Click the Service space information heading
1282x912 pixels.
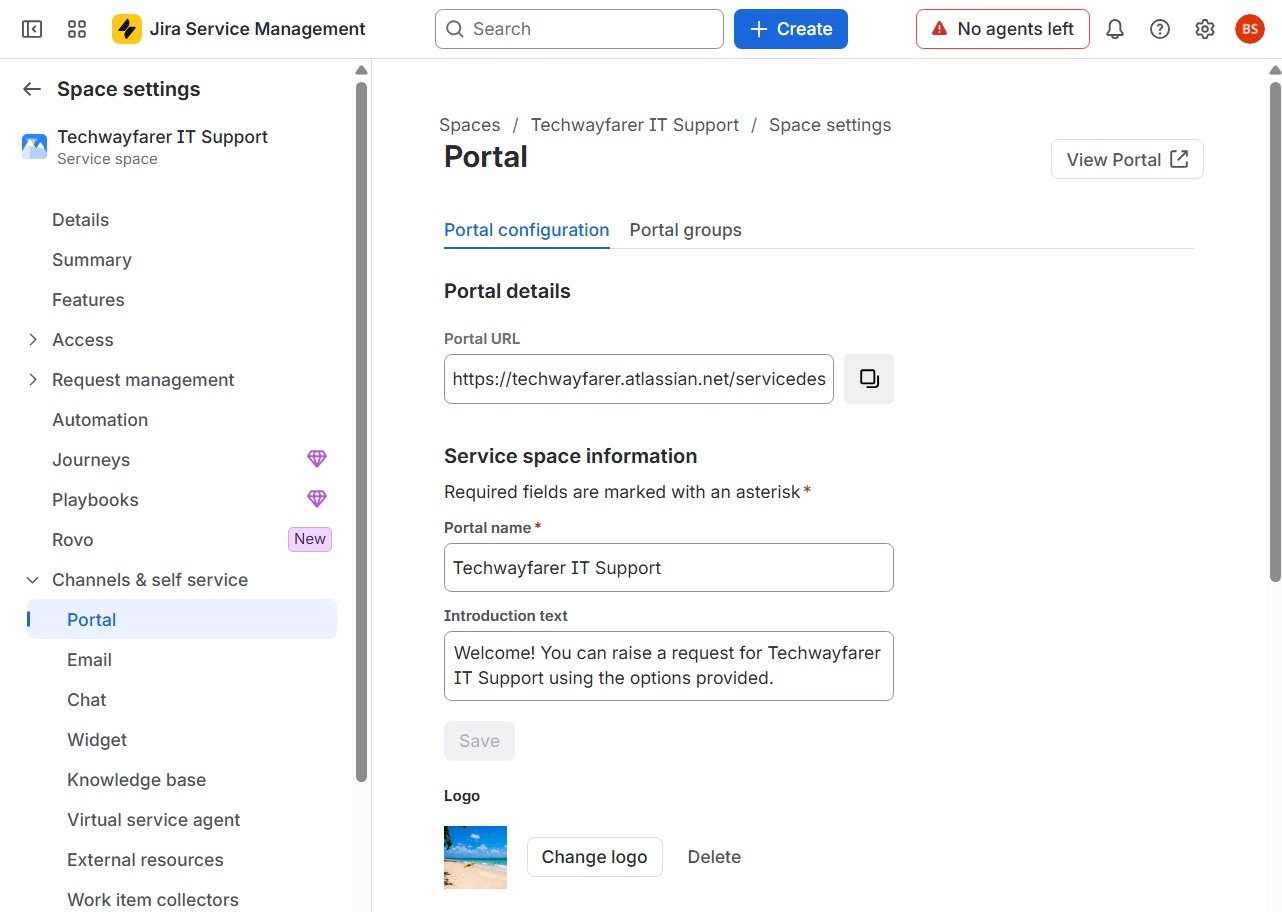click(571, 456)
